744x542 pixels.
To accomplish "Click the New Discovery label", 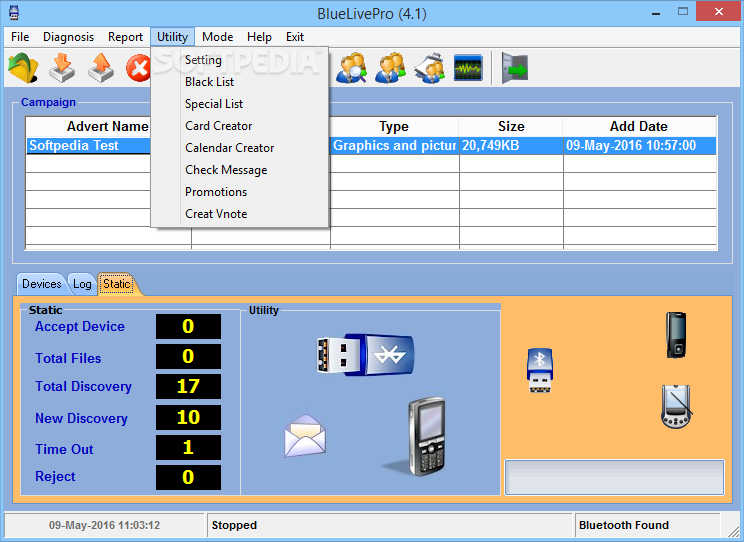I will click(x=81, y=418).
